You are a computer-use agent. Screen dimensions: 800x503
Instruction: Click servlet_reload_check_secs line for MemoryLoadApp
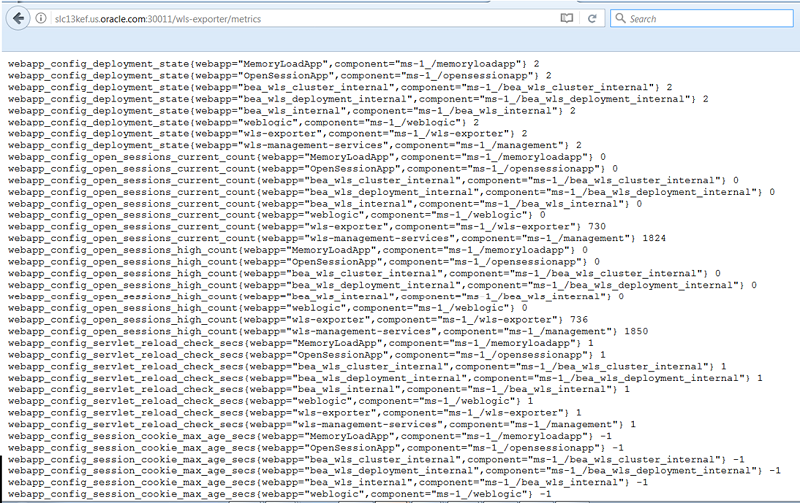(301, 344)
